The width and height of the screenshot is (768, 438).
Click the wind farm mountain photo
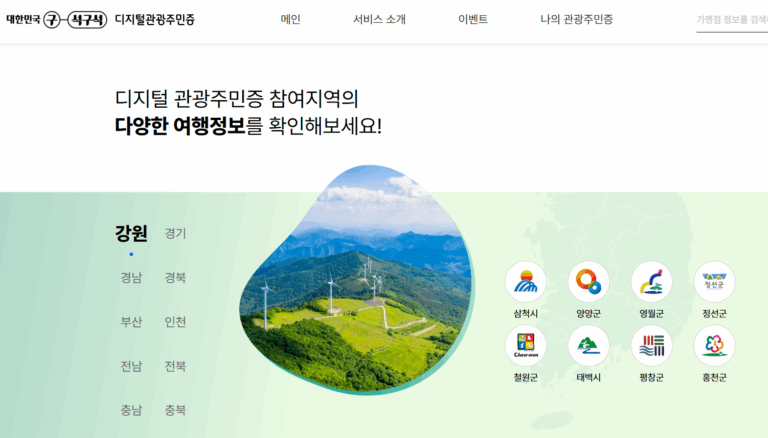(357, 280)
